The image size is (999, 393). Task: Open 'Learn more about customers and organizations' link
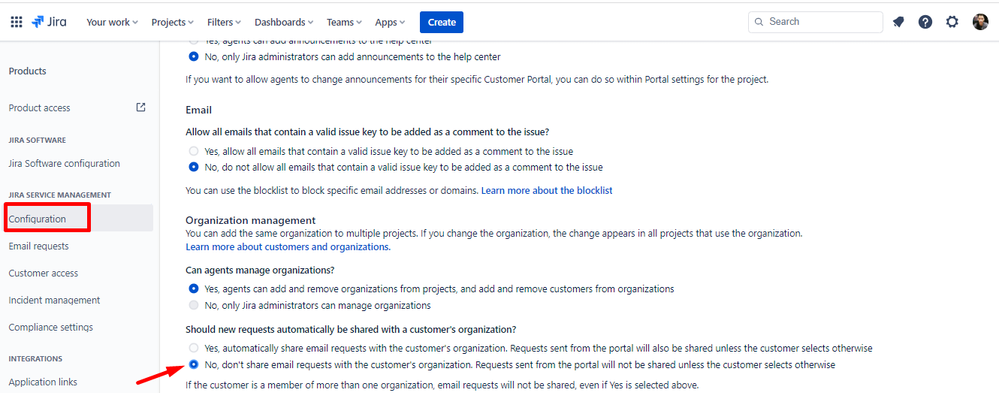click(x=288, y=247)
